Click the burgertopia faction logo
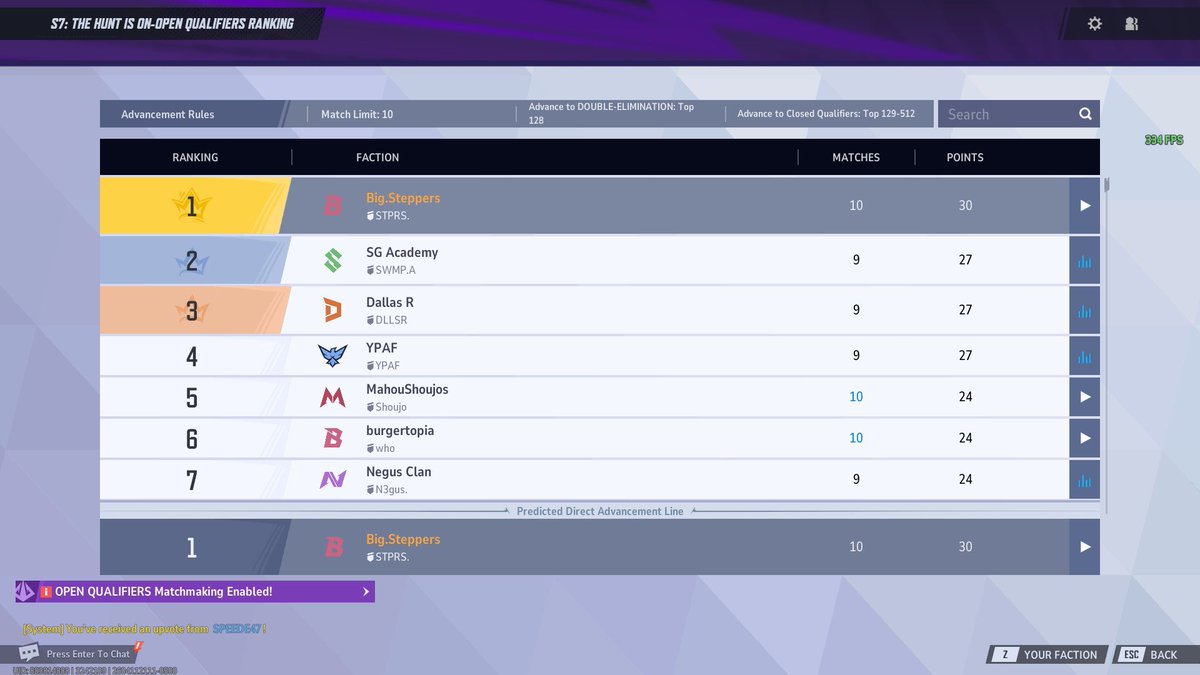 click(x=333, y=438)
